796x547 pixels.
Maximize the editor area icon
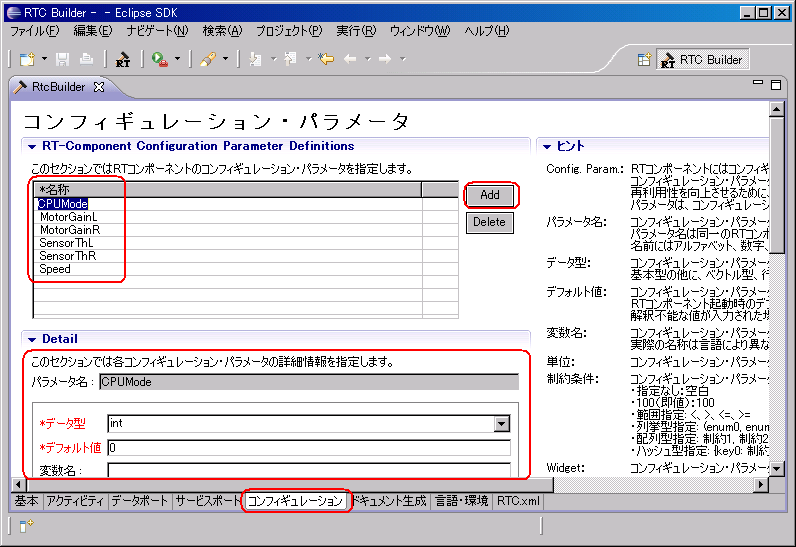tap(776, 85)
